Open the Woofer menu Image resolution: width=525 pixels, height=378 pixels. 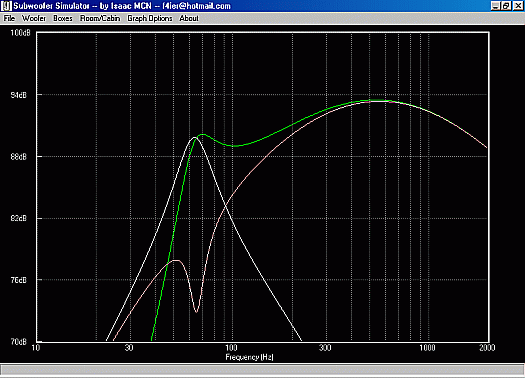pos(33,18)
